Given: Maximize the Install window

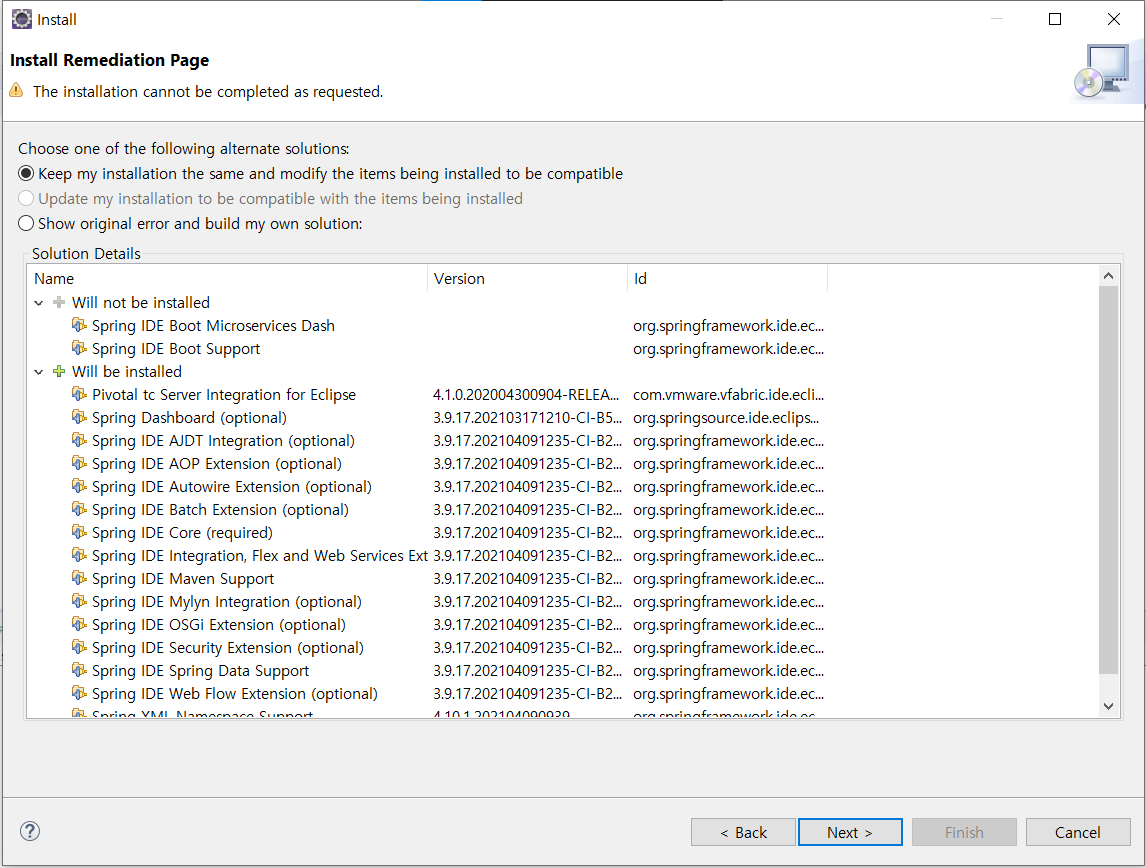Looking at the screenshot, I should (1055, 19).
